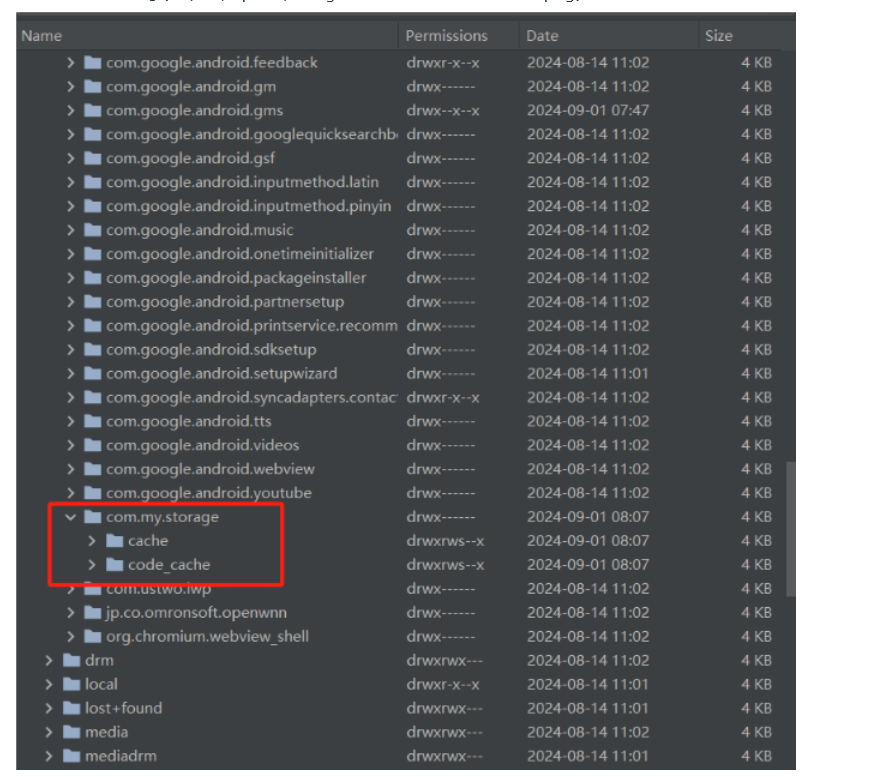Expand the drm directory
This screenshot has width=871, height=777.
point(49,660)
